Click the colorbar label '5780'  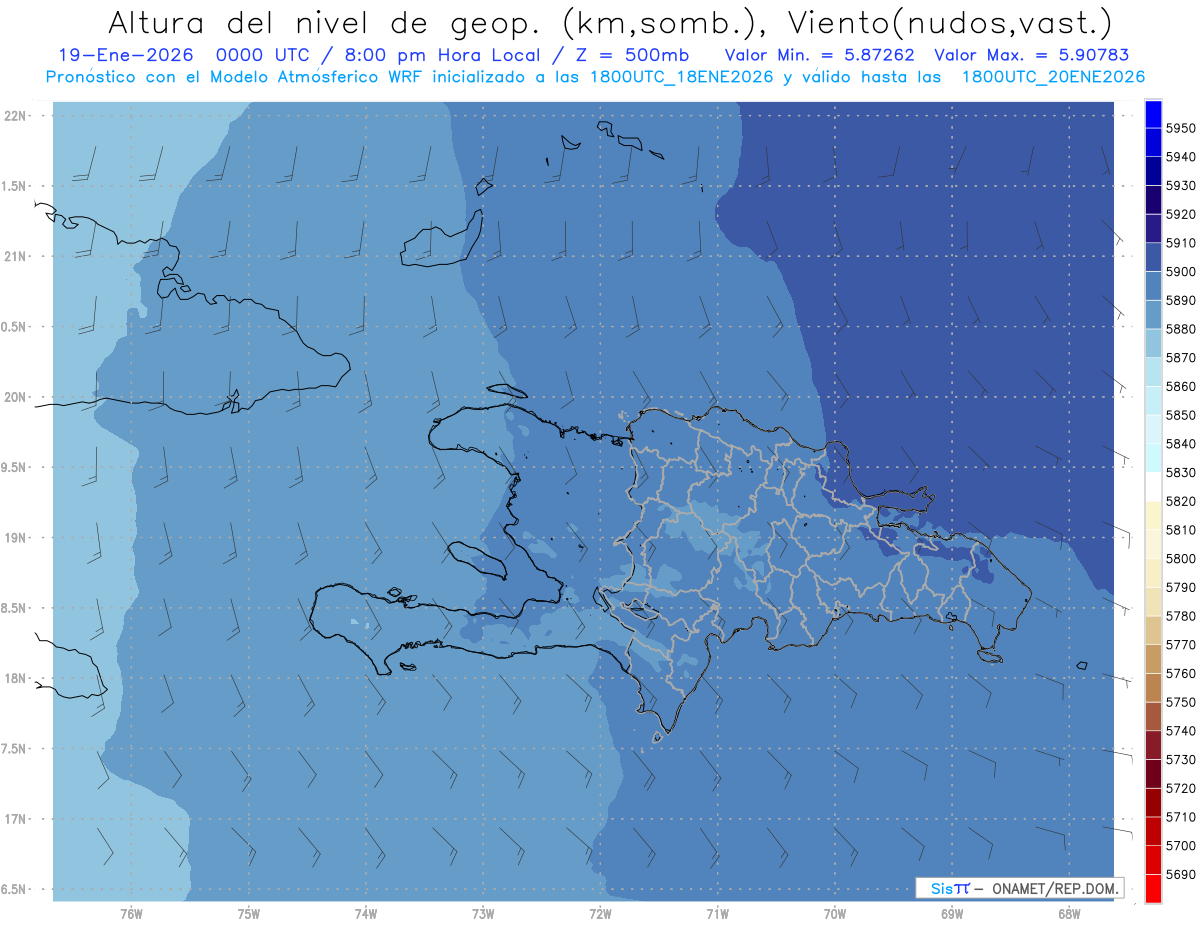pyautogui.click(x=1179, y=616)
